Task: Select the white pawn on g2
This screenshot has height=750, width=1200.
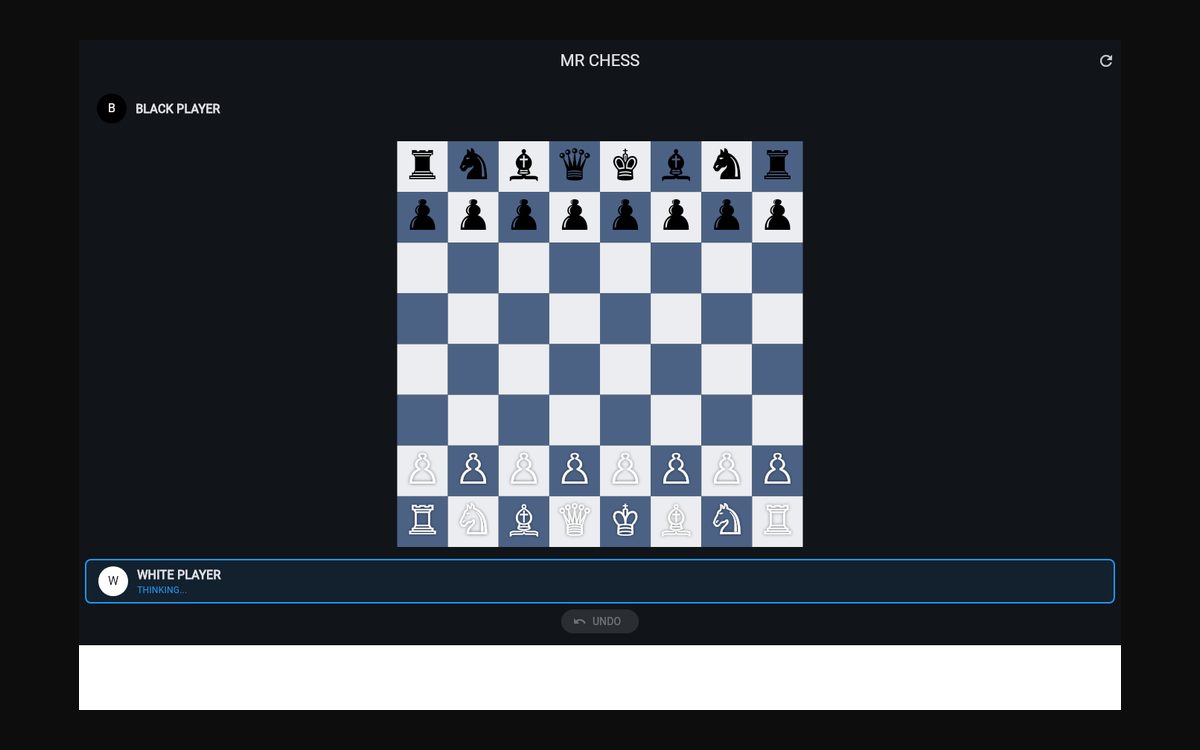Action: [x=727, y=470]
